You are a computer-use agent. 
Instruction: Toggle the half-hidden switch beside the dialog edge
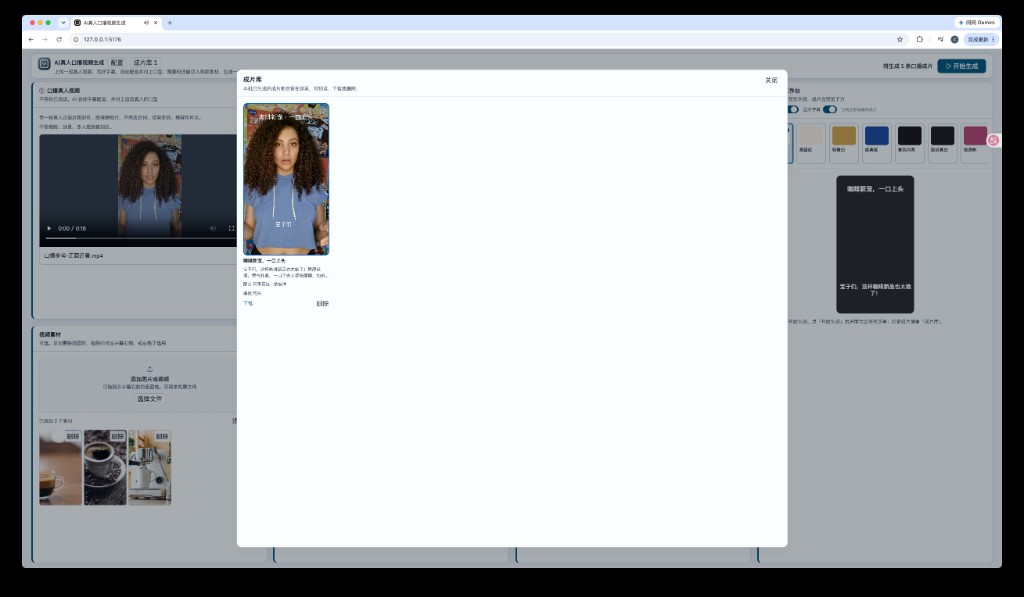[x=793, y=110]
